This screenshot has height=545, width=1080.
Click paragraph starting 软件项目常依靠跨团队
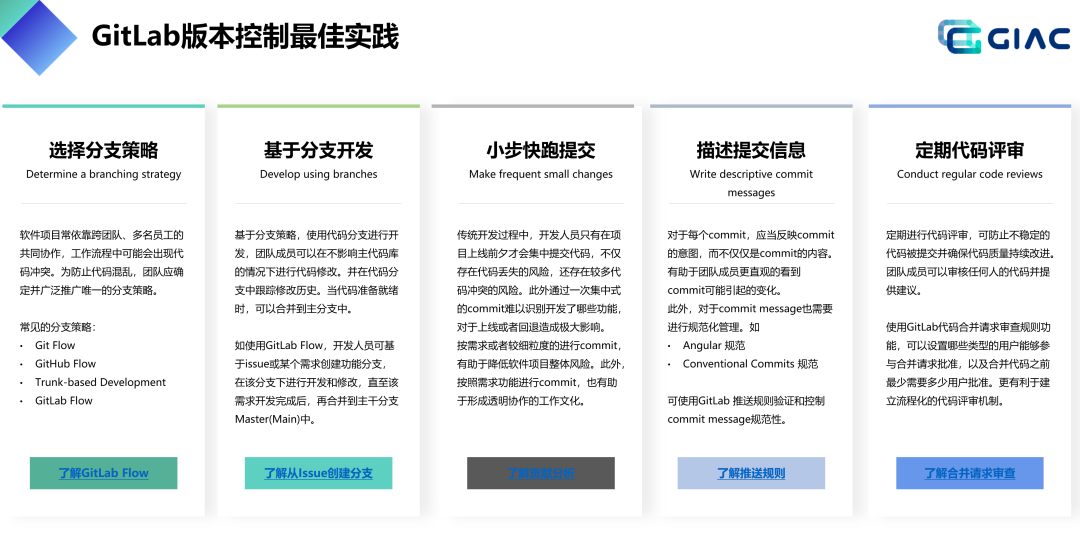[x=101, y=263]
